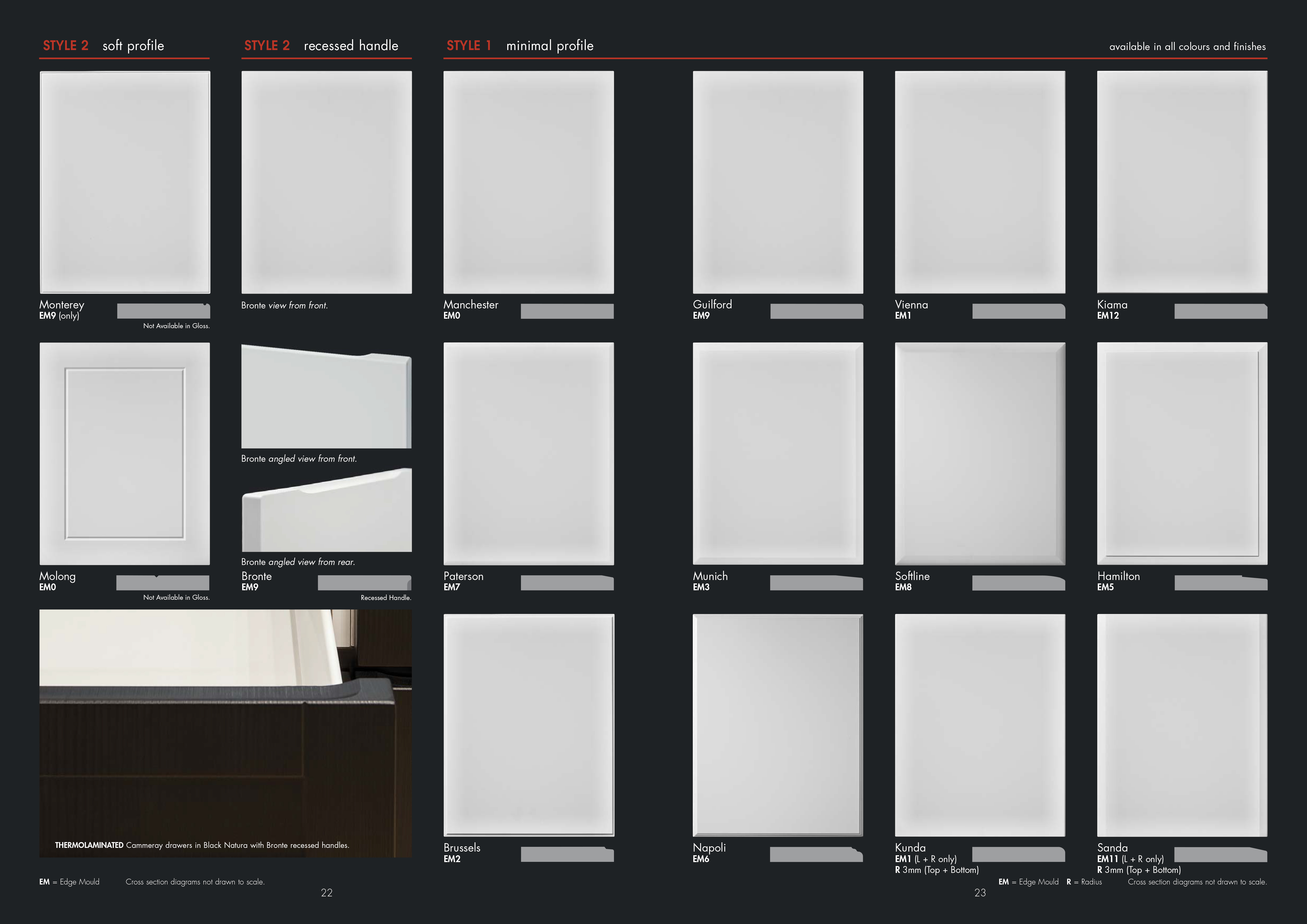Click the Bronte recessed handle profile diagram
The height and width of the screenshot is (924, 1307).
click(x=364, y=583)
